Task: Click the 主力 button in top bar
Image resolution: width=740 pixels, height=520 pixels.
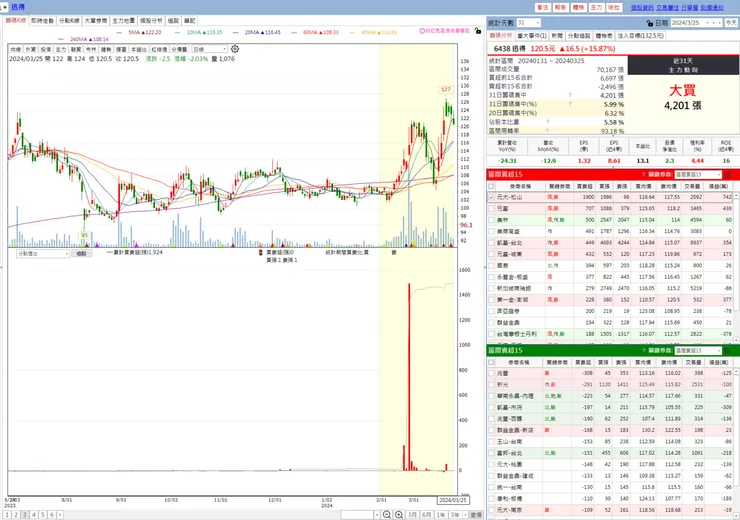Action: point(596,8)
